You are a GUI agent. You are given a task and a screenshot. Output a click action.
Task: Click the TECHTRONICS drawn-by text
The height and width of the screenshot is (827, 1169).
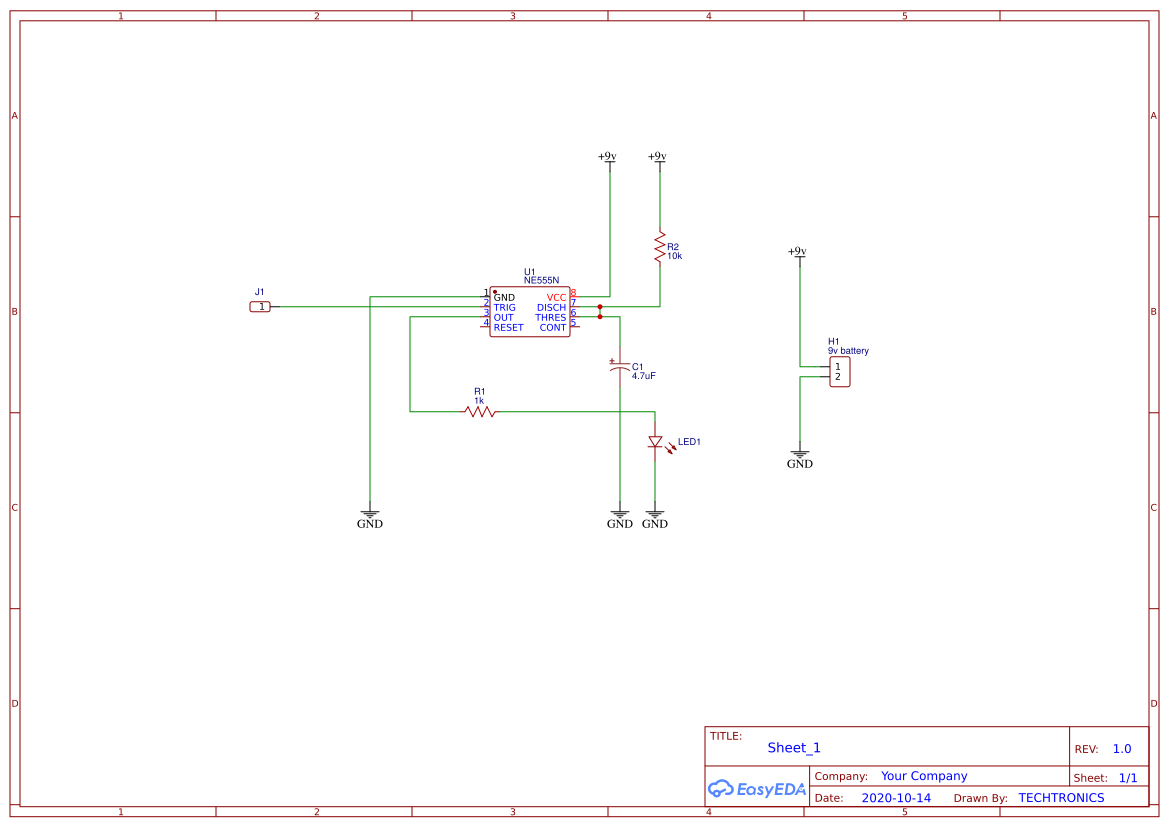pos(1061,797)
